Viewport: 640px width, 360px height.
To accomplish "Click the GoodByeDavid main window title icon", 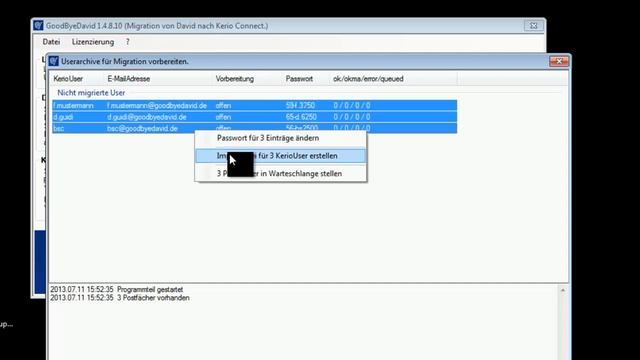I will point(38,25).
